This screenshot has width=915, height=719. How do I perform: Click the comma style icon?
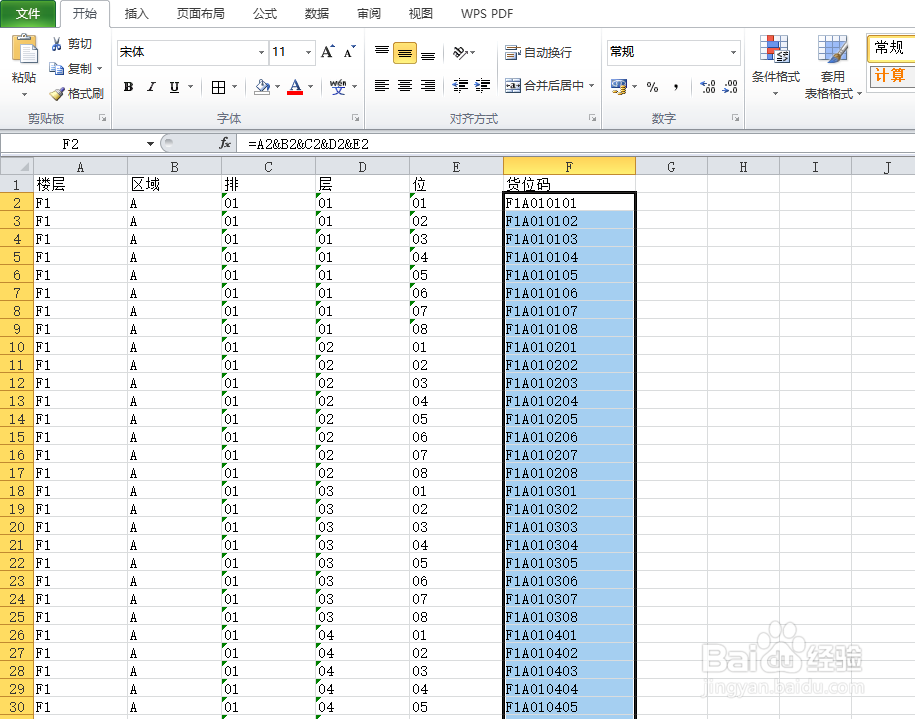tap(676, 87)
